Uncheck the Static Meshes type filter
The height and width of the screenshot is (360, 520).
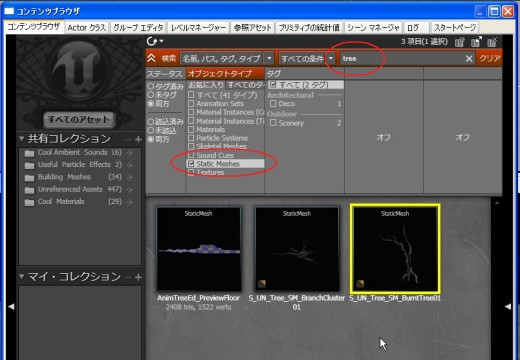tap(191, 164)
